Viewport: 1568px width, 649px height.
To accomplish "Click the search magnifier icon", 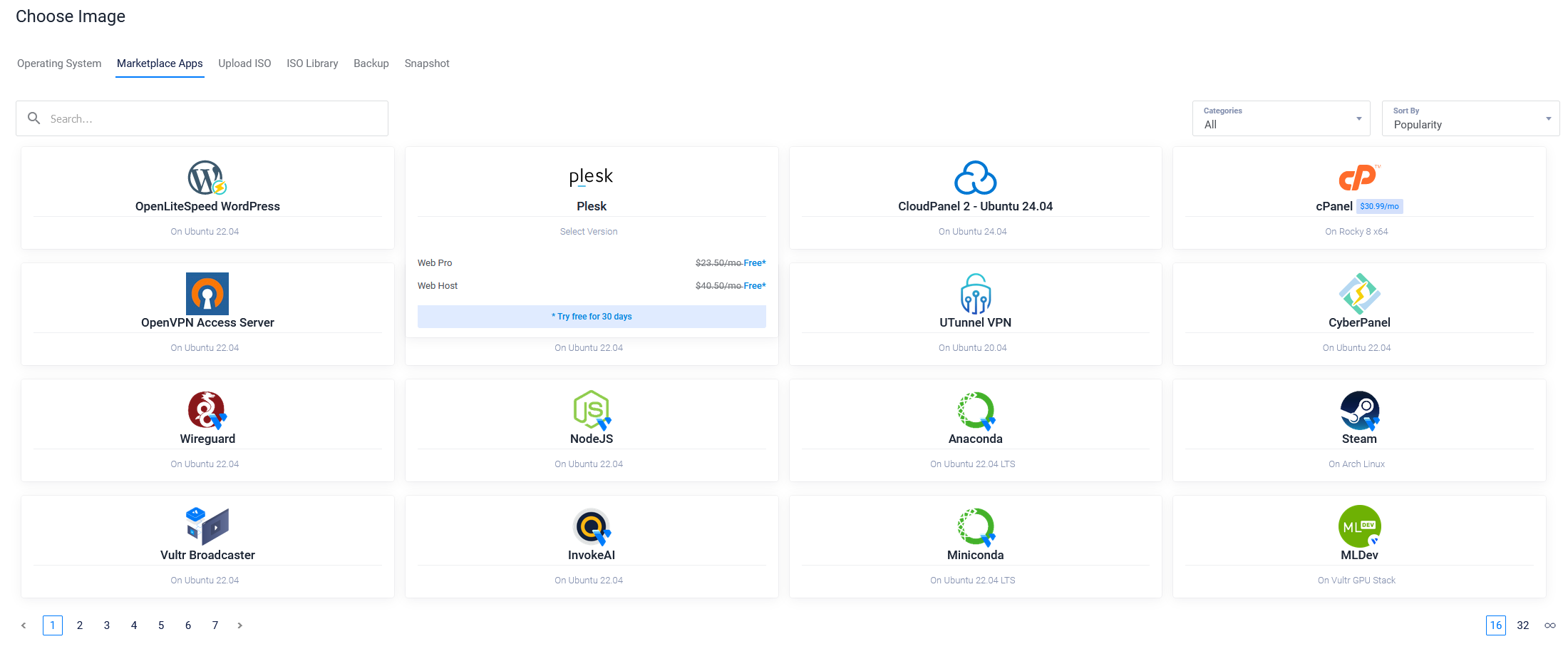I will click(x=33, y=118).
